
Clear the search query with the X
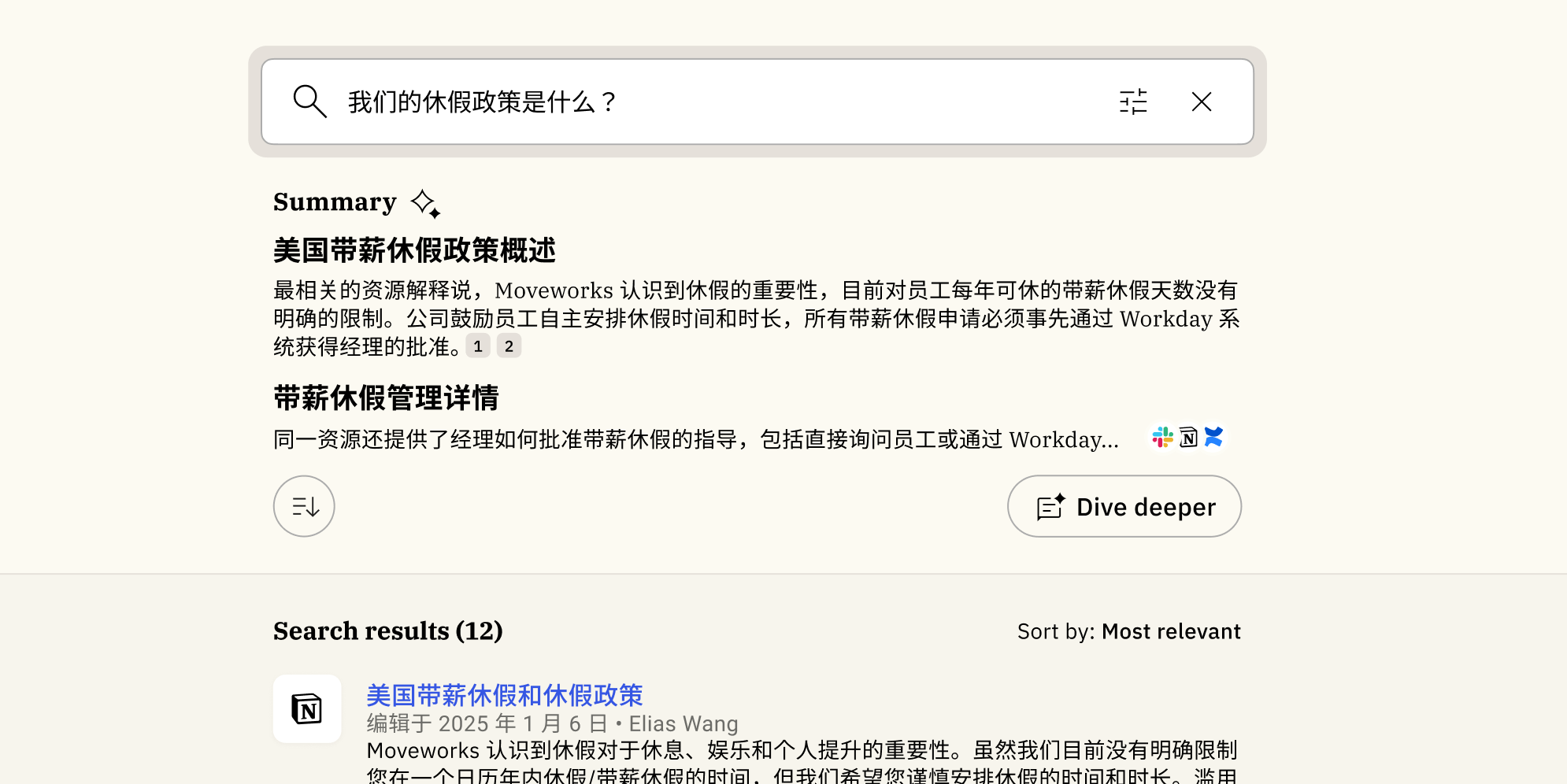pos(1201,102)
